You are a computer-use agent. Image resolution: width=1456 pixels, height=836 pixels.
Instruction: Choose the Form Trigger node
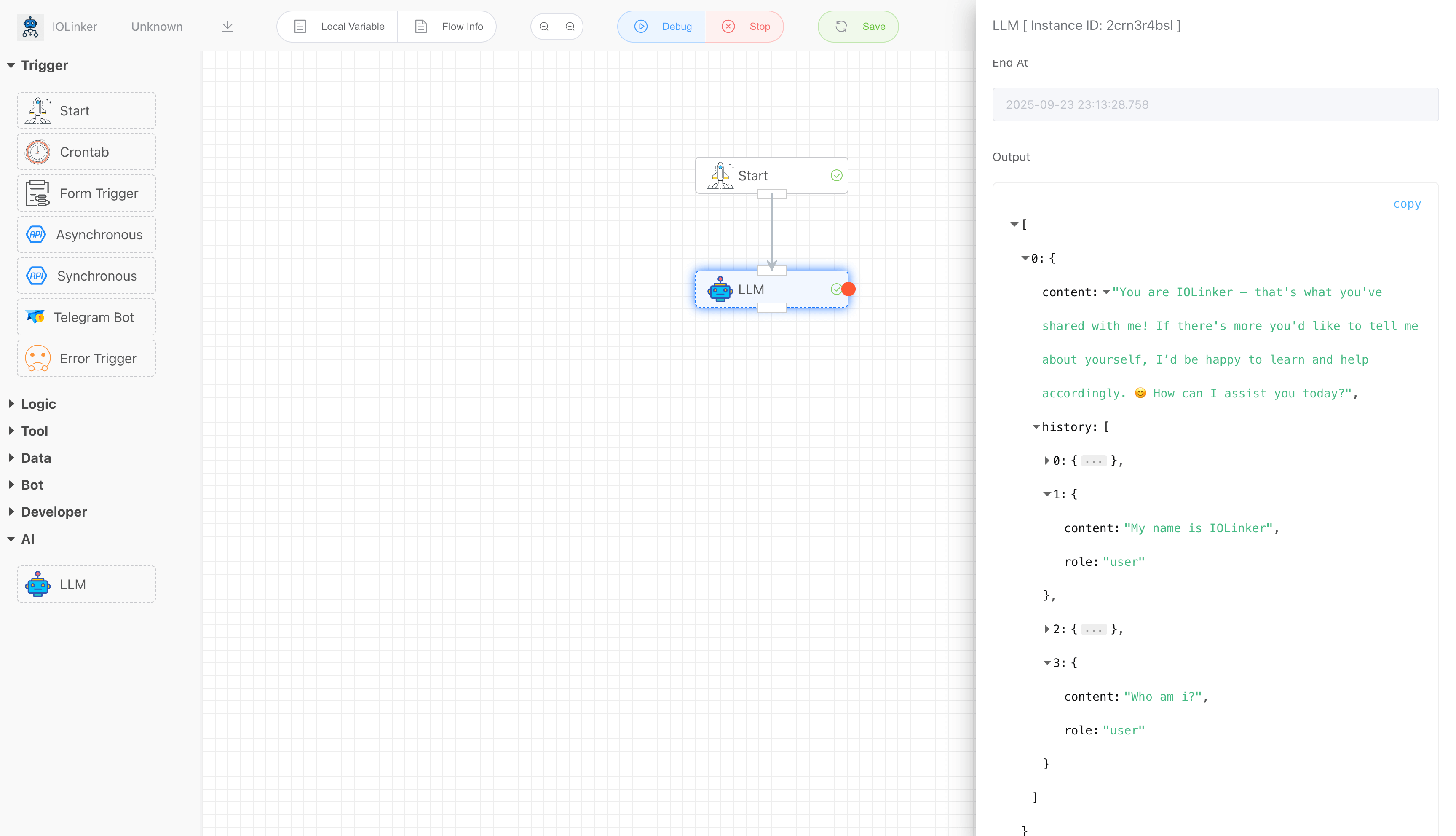86,193
